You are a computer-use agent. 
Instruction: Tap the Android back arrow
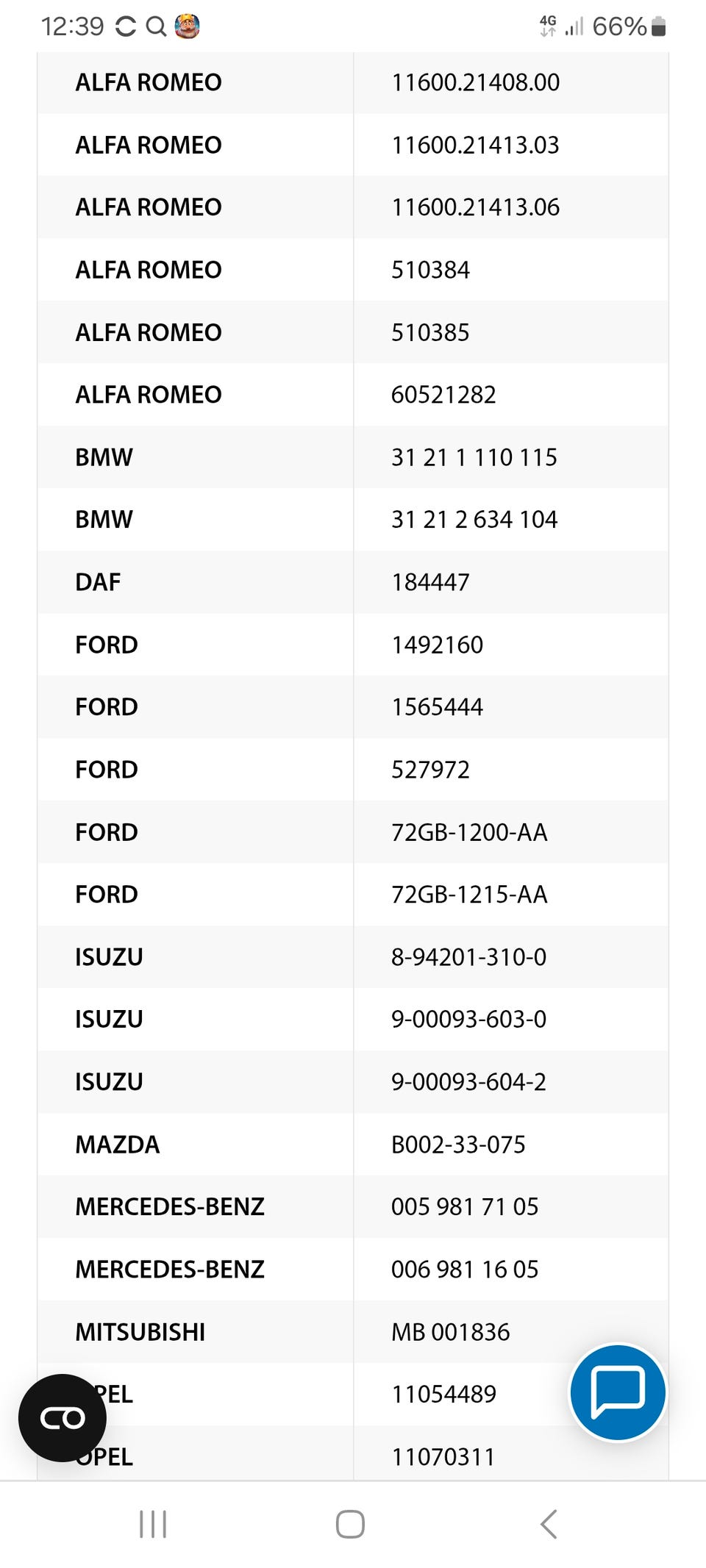pyautogui.click(x=549, y=1524)
